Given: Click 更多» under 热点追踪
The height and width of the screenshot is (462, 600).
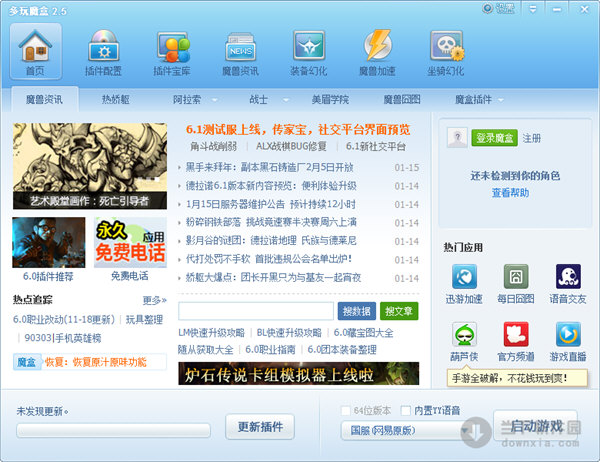Looking at the screenshot, I should [x=155, y=300].
